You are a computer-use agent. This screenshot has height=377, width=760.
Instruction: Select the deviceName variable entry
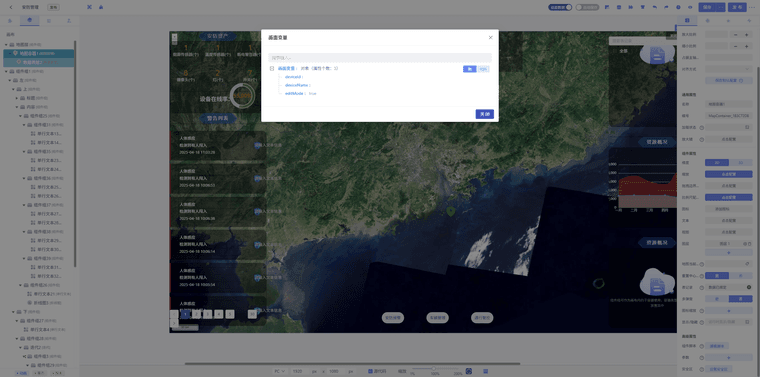tap(297, 85)
